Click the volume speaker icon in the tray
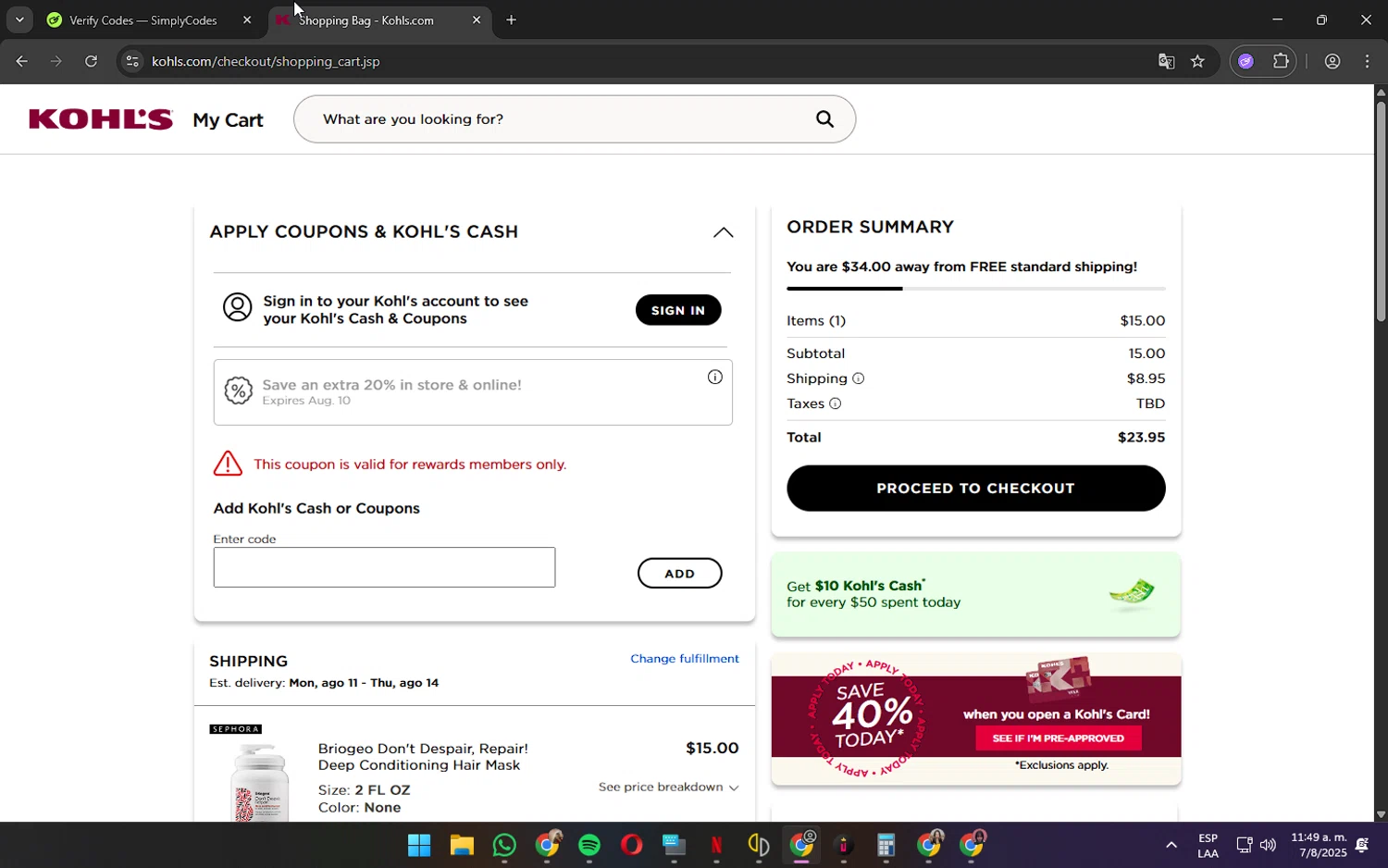 point(1268,845)
